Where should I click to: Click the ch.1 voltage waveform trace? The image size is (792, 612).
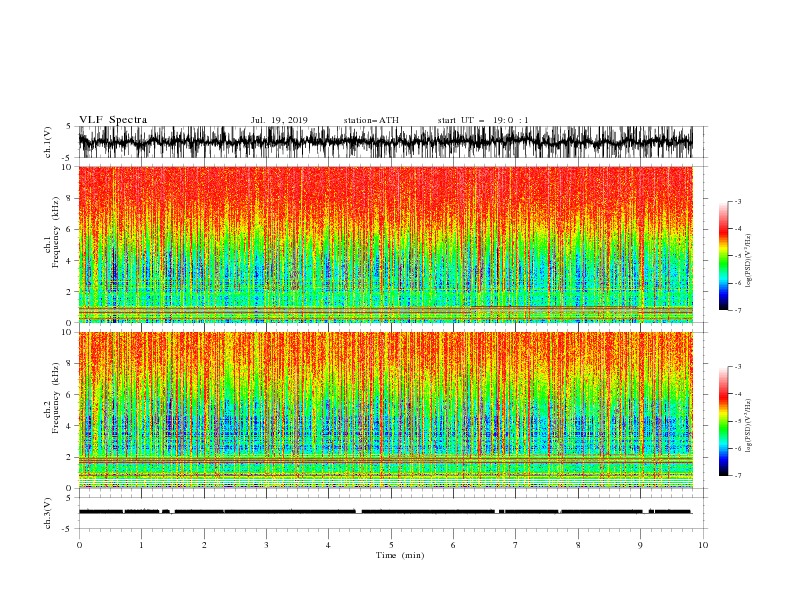[385, 142]
